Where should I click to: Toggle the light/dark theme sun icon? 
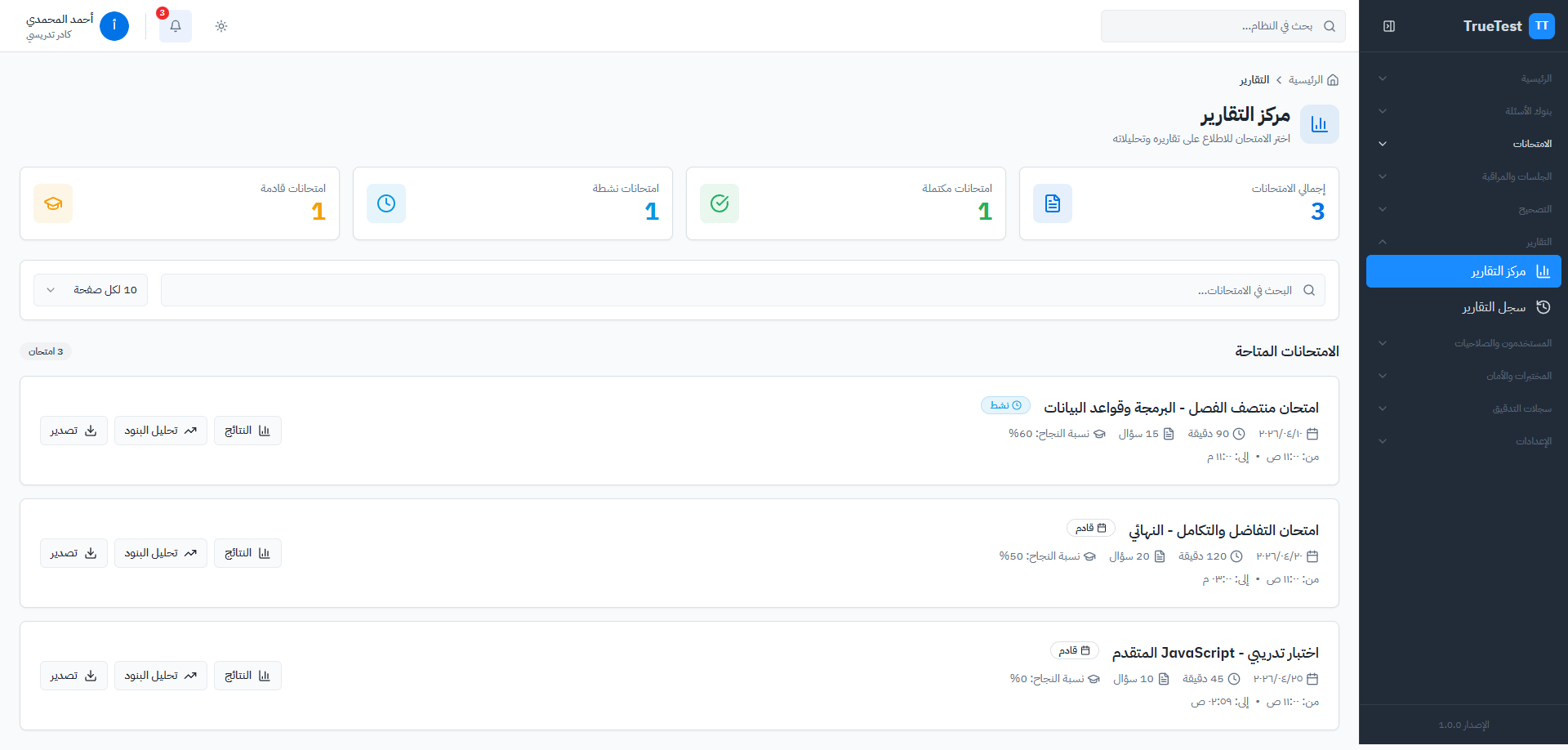point(220,26)
